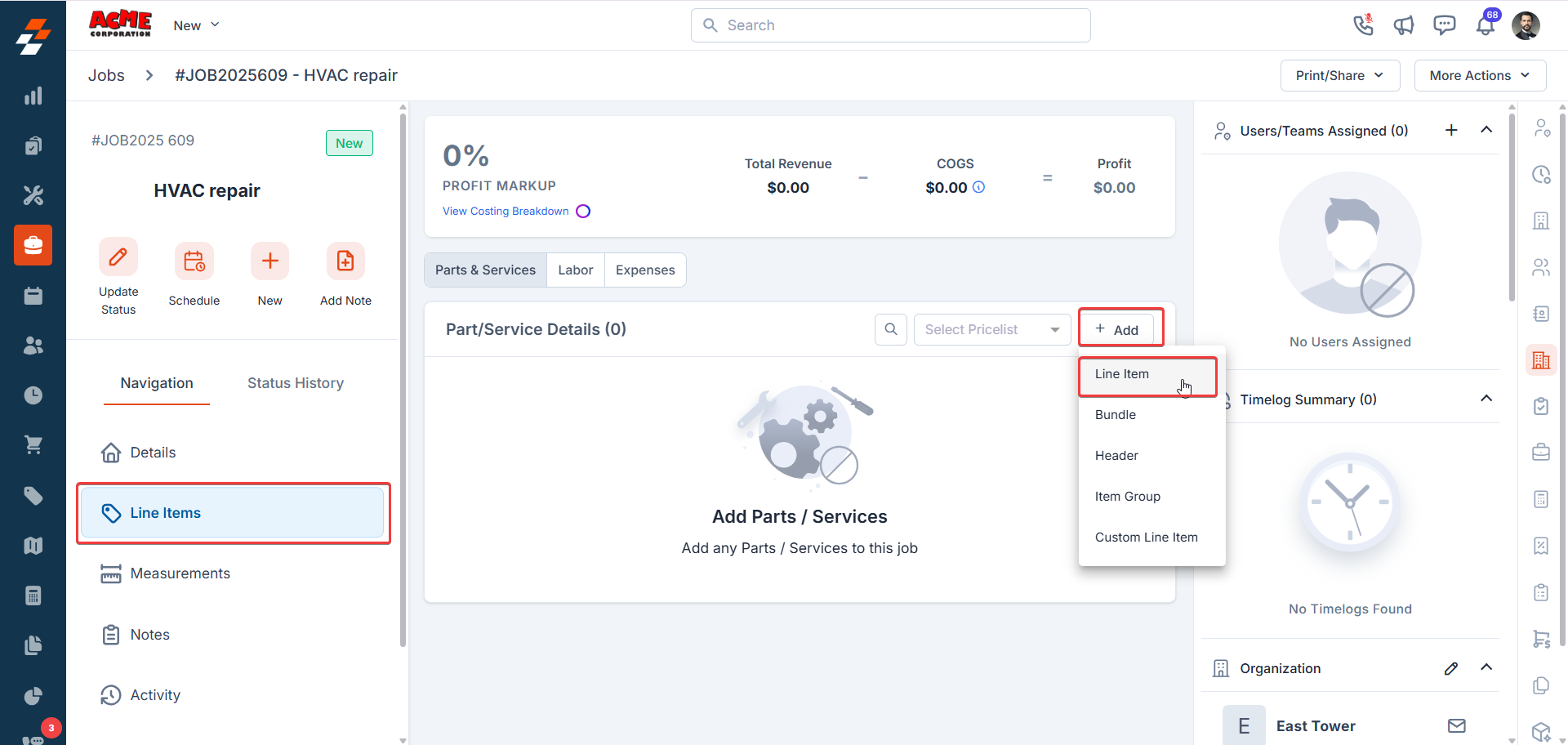Choose Bundle from Add menu
1568x745 pixels.
[1151, 415]
